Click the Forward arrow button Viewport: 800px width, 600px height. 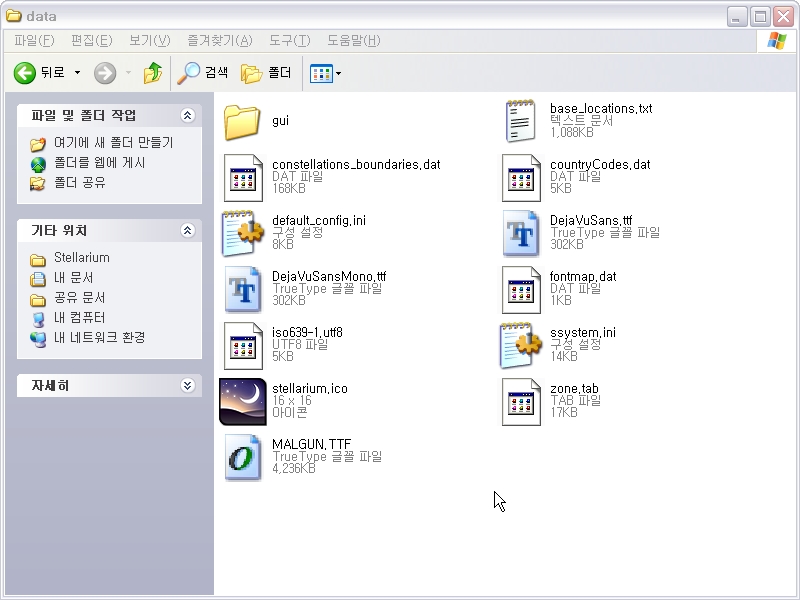[x=105, y=73]
